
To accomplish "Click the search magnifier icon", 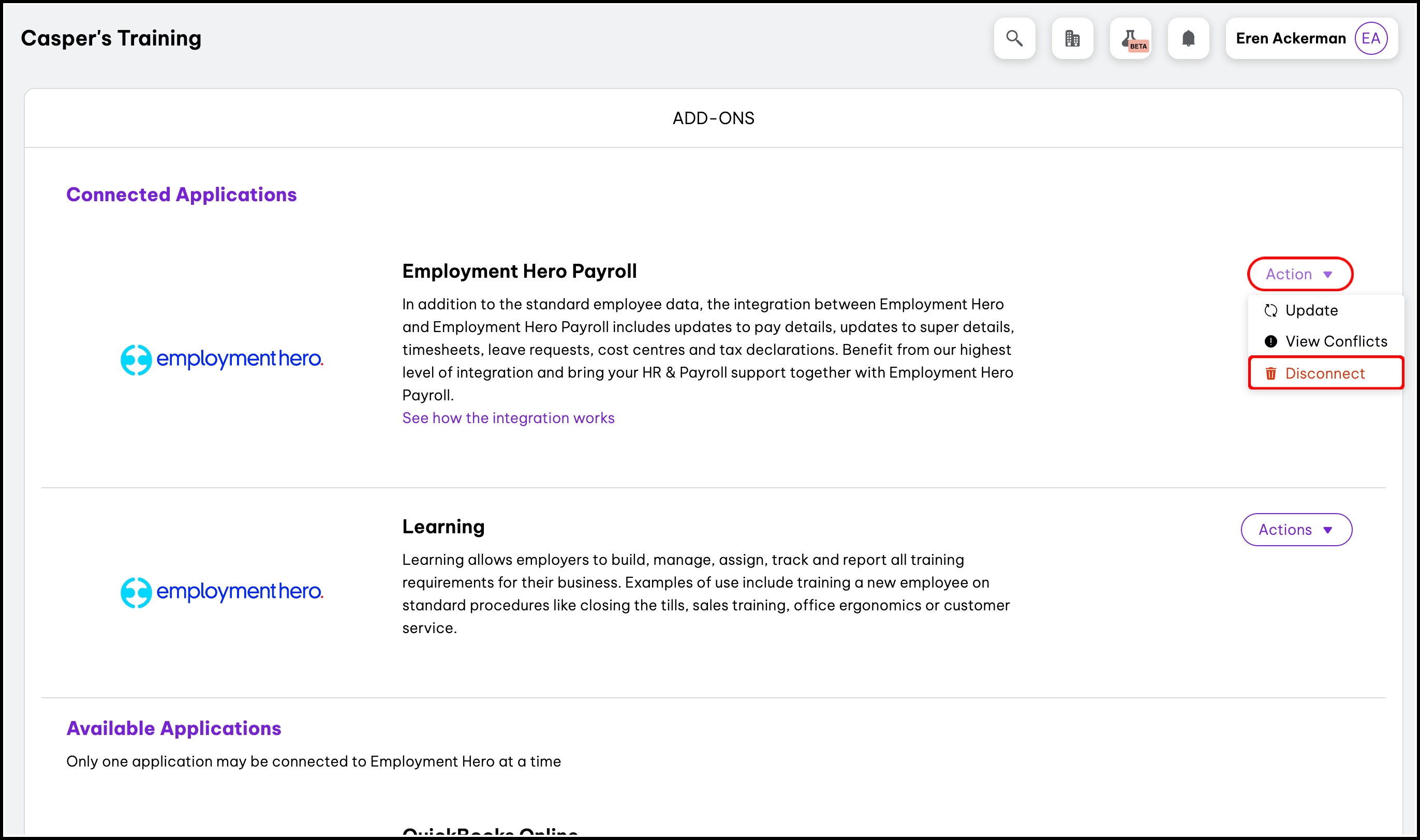I will point(1014,38).
